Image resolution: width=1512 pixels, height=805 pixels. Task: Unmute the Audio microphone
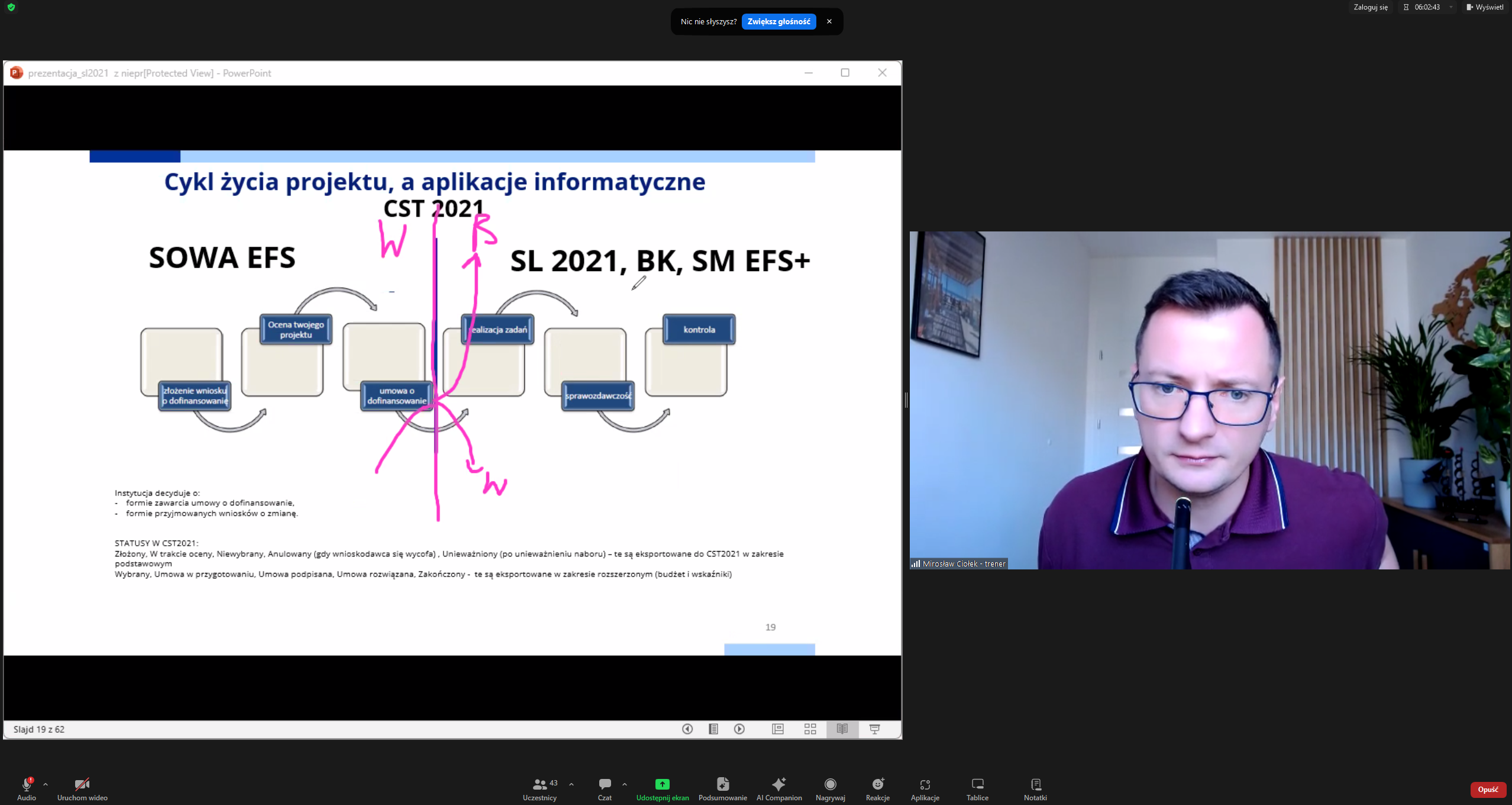[x=26, y=784]
